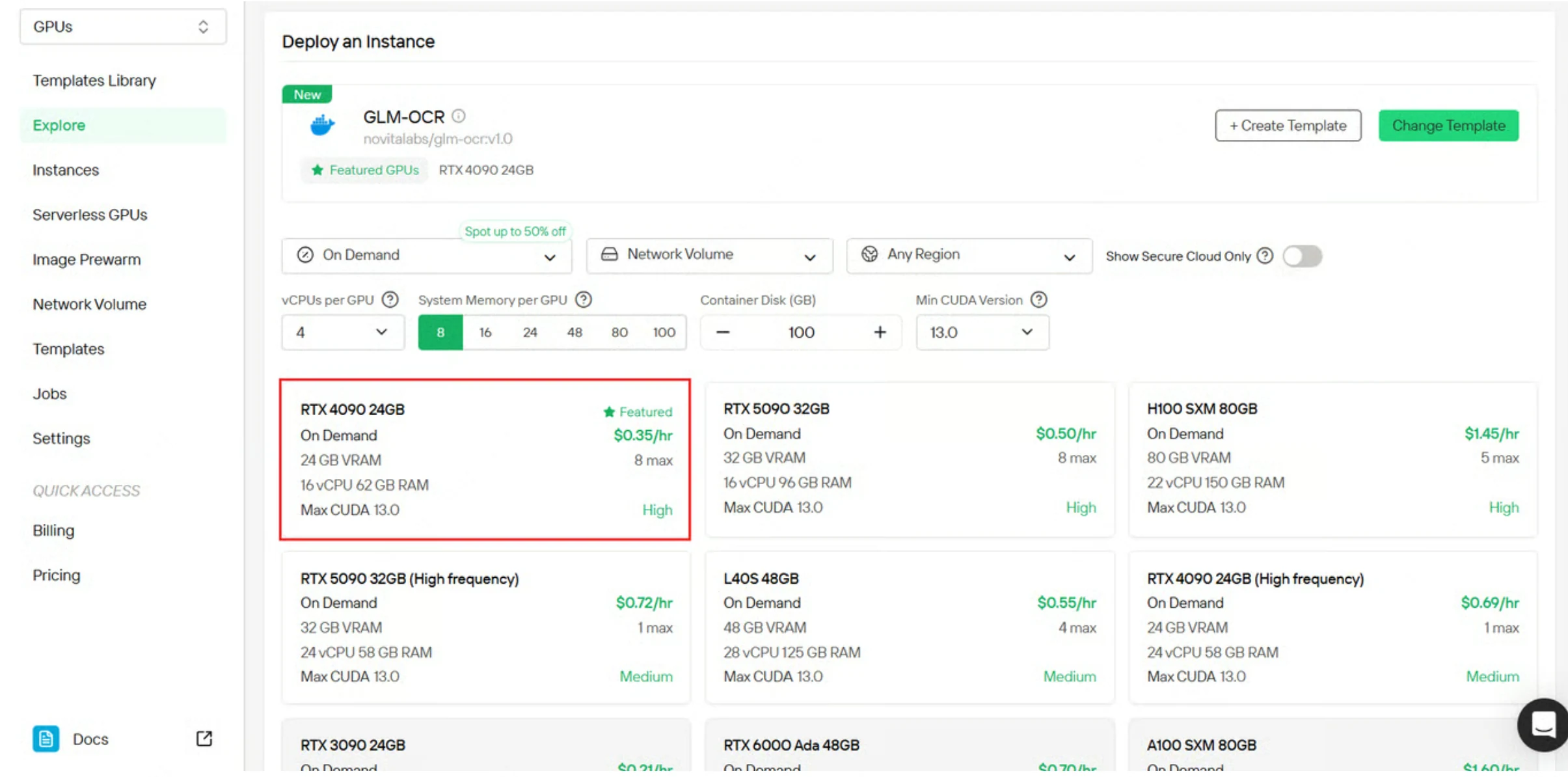Select Explore in the sidebar
The height and width of the screenshot is (777, 1568).
123,125
